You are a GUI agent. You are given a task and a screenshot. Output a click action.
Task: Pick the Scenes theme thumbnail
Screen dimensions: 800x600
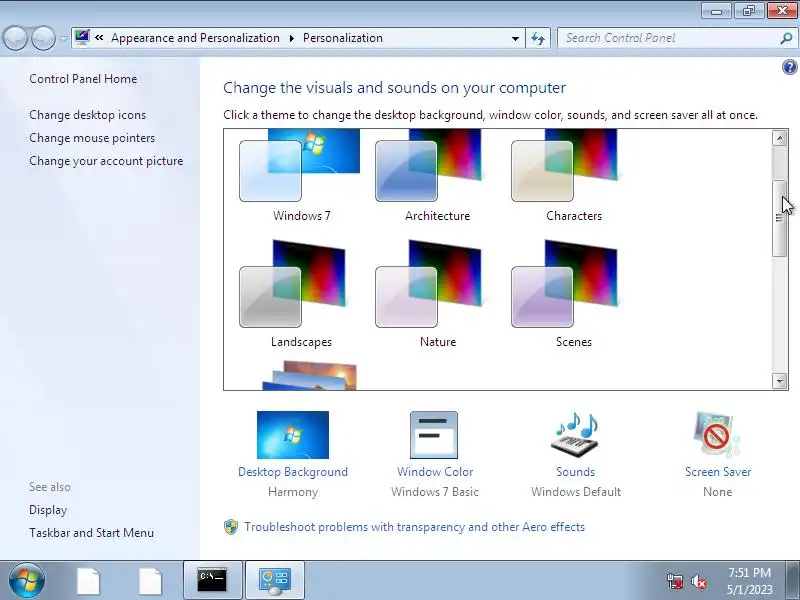click(564, 284)
